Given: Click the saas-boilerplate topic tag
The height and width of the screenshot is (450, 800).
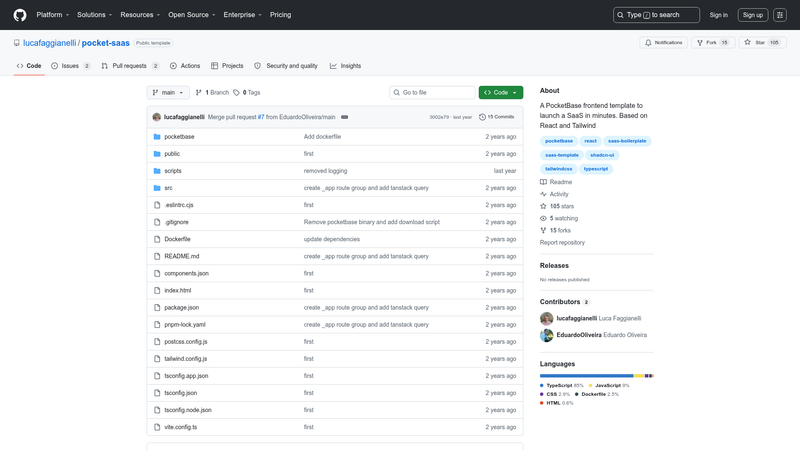Looking at the screenshot, I should pos(627,141).
